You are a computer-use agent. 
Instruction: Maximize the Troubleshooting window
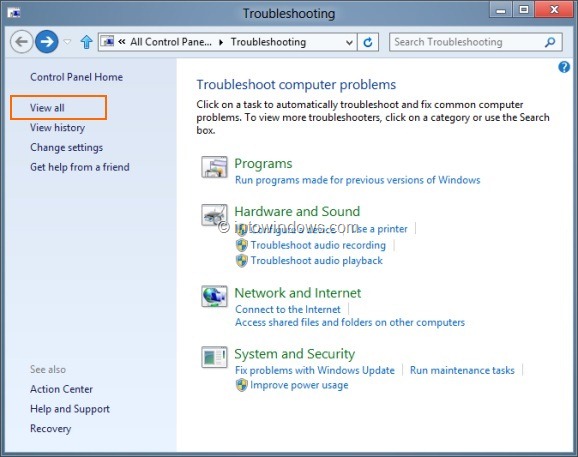pyautogui.click(x=523, y=10)
